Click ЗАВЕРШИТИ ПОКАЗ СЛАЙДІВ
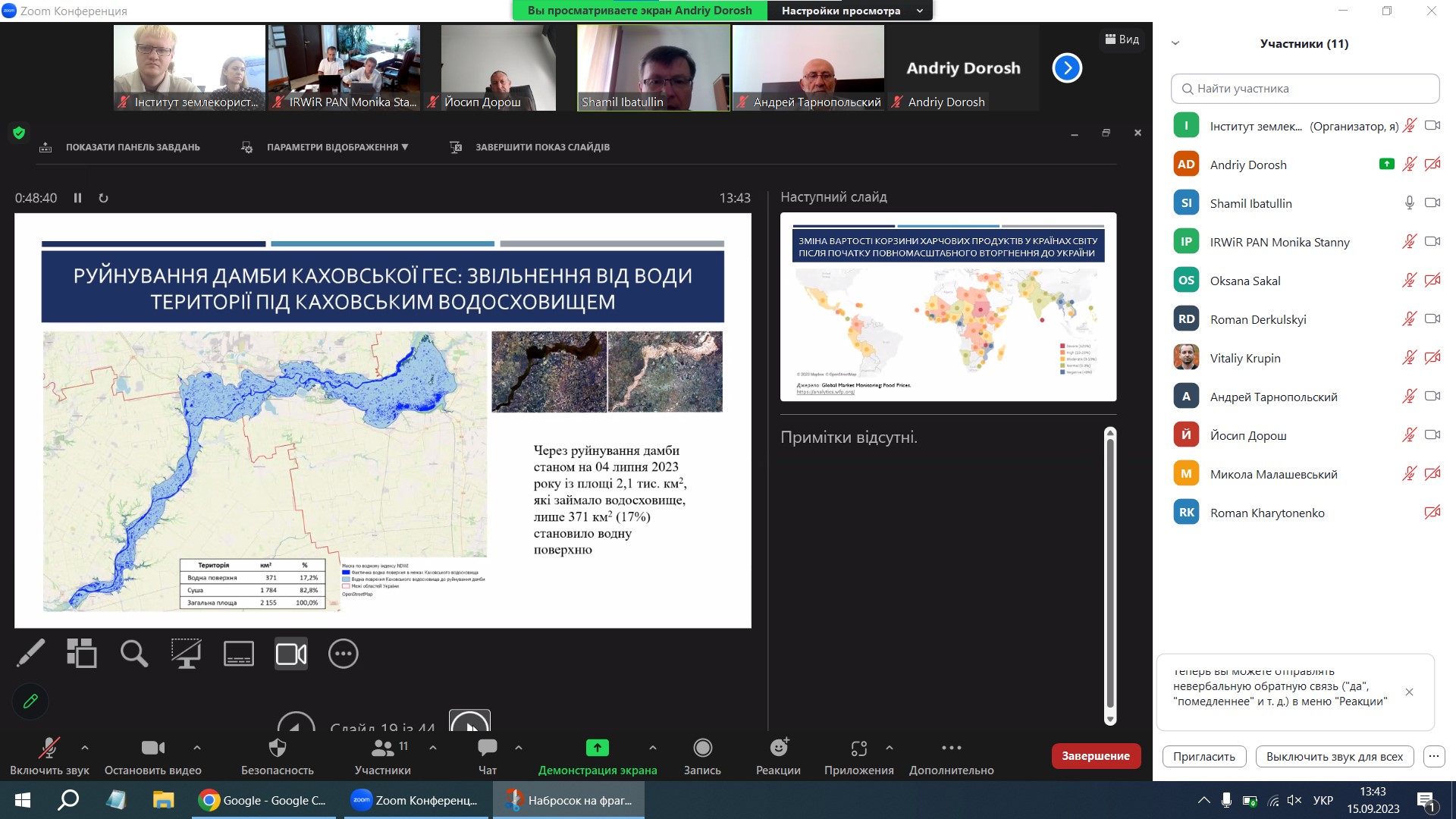This screenshot has height=819, width=1456. 542,147
